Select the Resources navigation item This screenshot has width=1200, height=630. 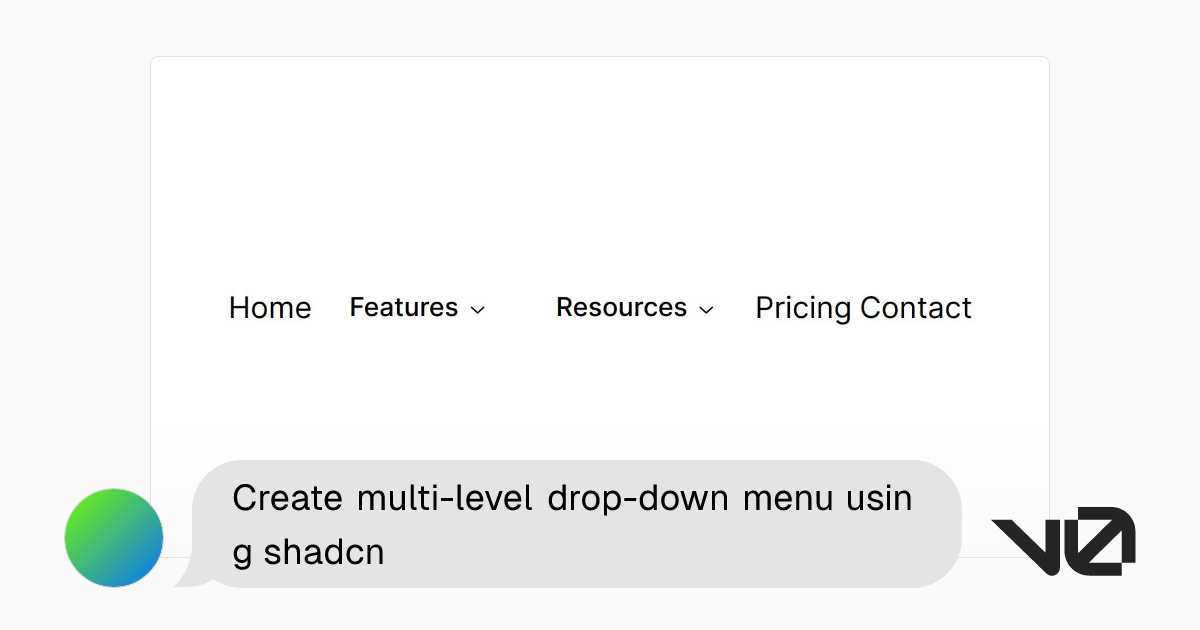click(x=621, y=308)
